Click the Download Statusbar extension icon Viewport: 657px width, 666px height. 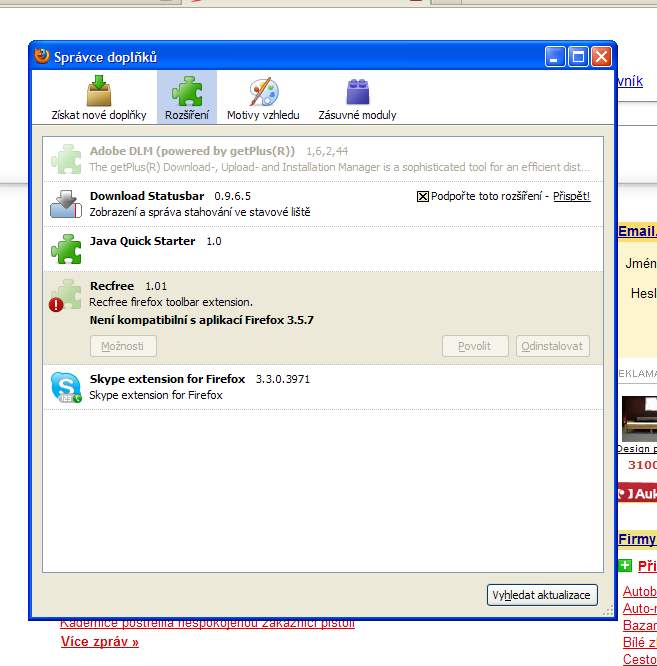66,204
